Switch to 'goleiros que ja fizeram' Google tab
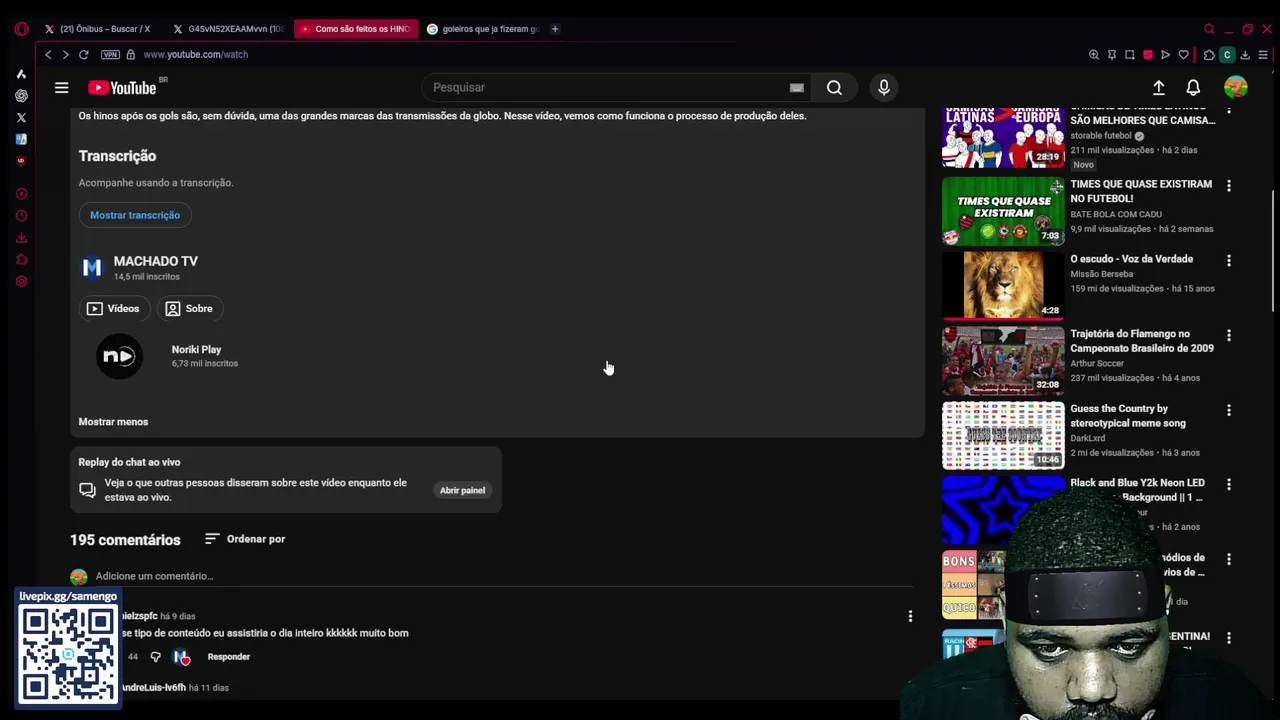The height and width of the screenshot is (720, 1280). point(483,29)
